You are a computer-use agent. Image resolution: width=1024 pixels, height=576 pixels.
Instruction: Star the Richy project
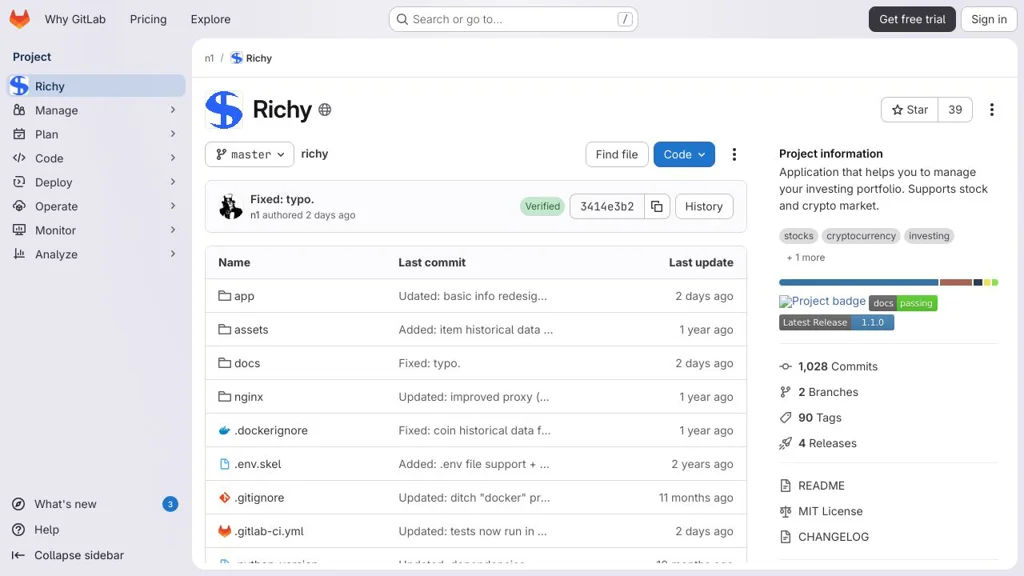click(x=910, y=110)
